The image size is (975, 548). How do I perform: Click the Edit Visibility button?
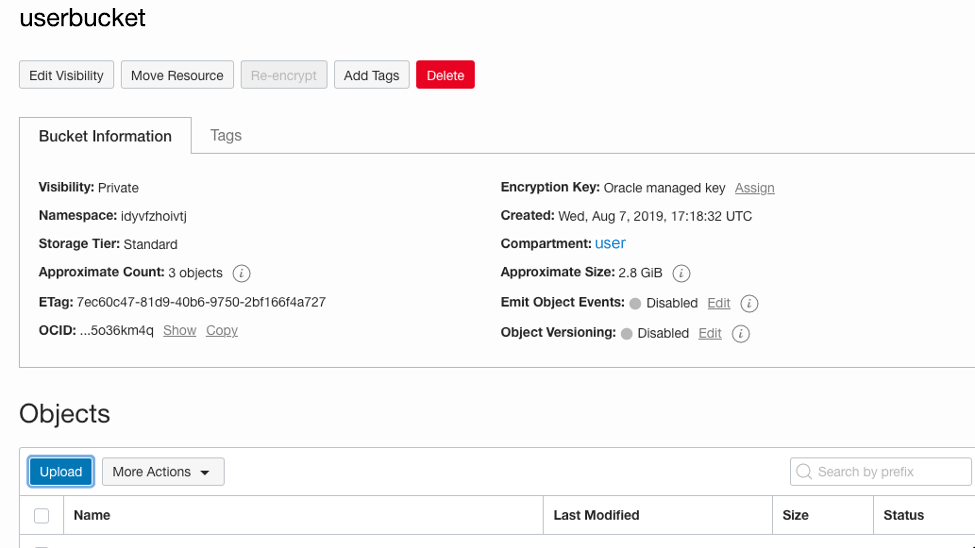coord(66,75)
